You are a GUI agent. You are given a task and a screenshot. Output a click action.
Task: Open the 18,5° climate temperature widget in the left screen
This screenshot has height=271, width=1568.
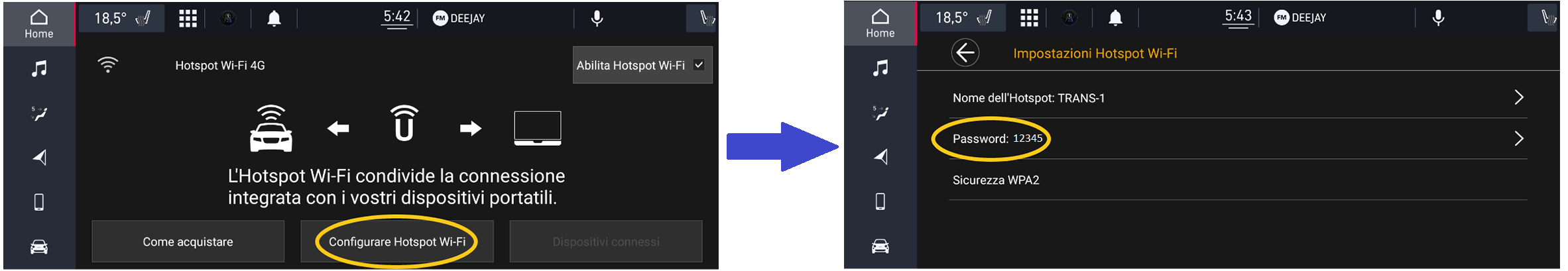tap(121, 18)
